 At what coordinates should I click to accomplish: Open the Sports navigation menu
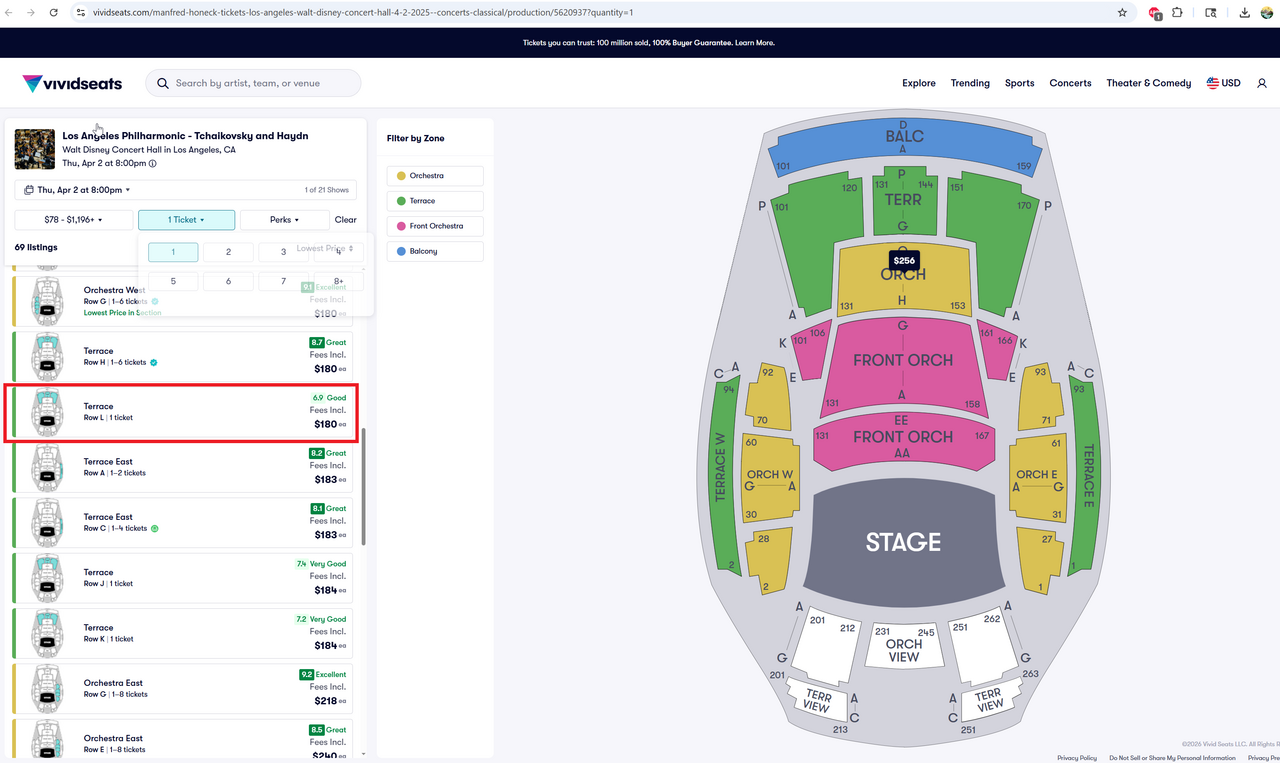(x=1019, y=83)
